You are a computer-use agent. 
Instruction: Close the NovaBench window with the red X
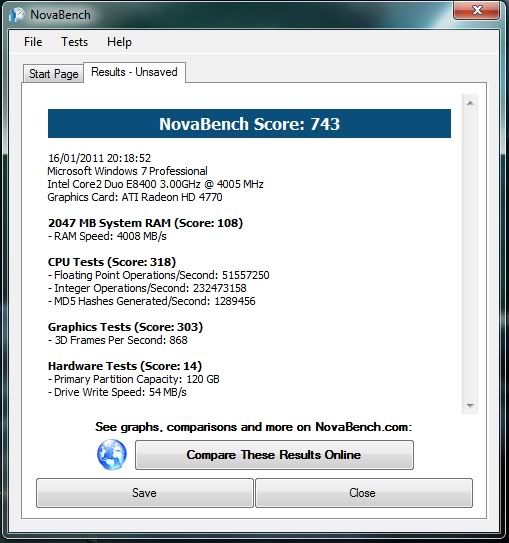click(x=476, y=10)
